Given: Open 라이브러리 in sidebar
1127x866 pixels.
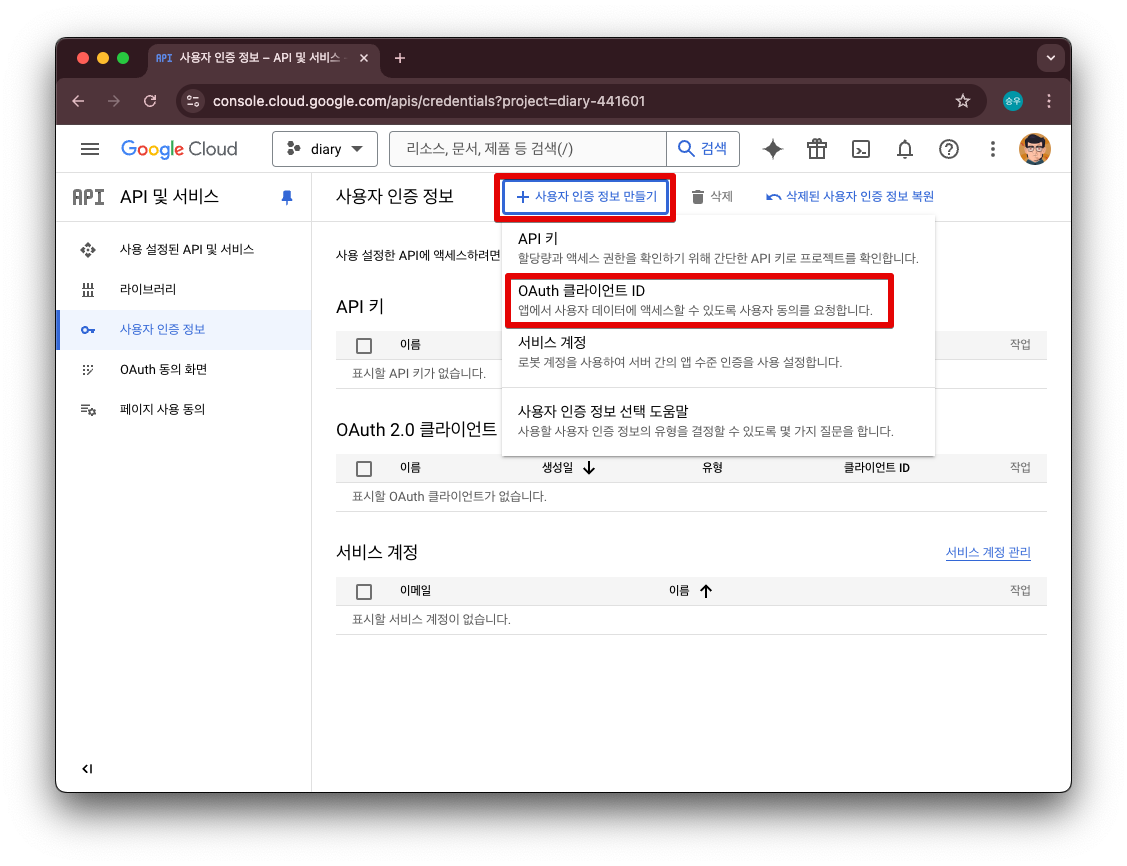Looking at the screenshot, I should (x=185, y=289).
